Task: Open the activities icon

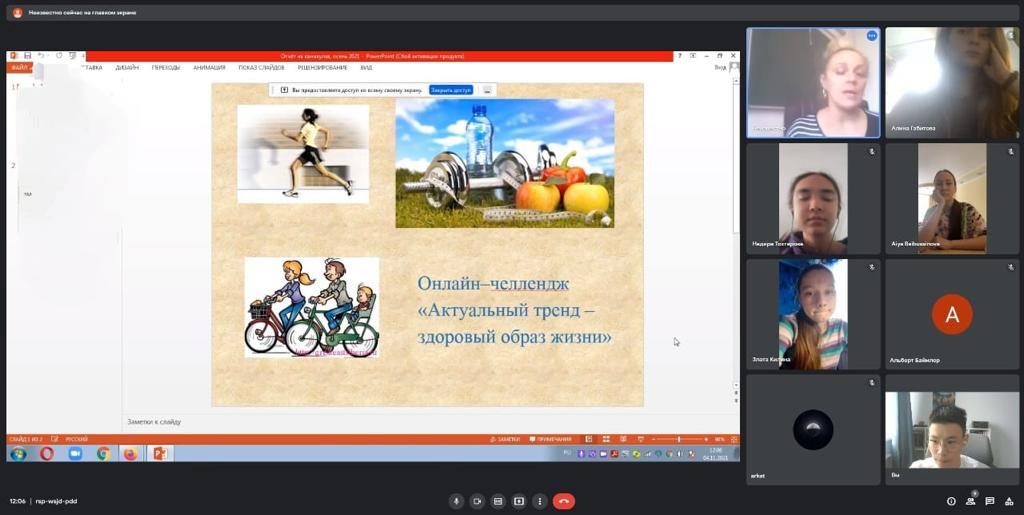Action: tap(1008, 501)
